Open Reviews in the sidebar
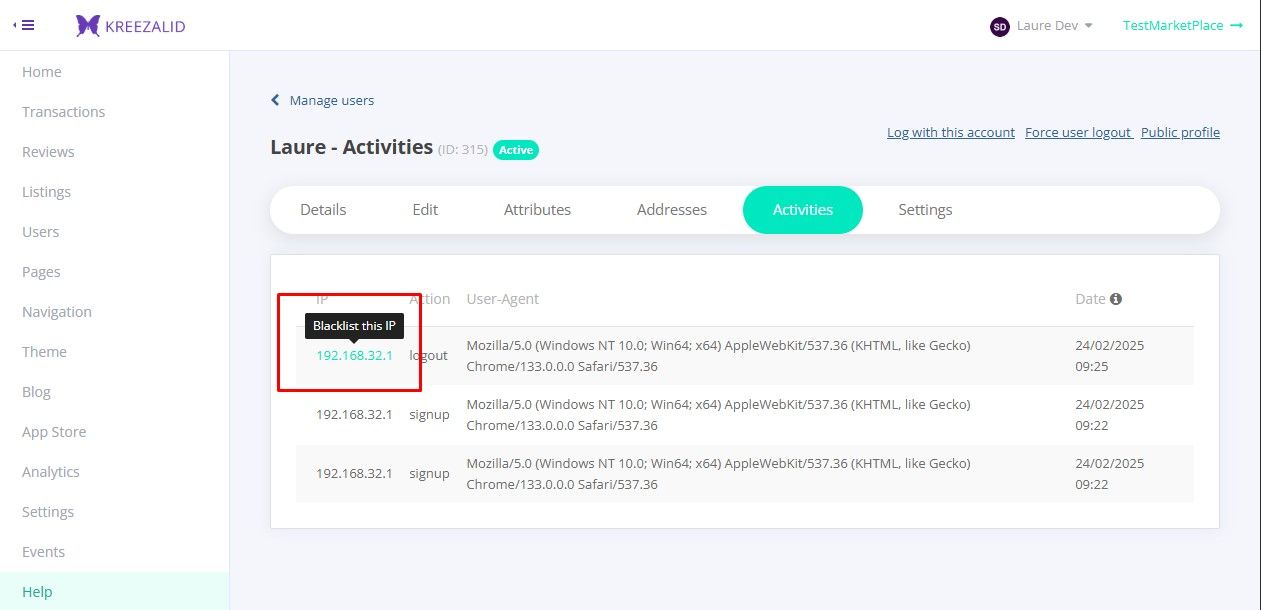1261x610 pixels. (x=48, y=152)
